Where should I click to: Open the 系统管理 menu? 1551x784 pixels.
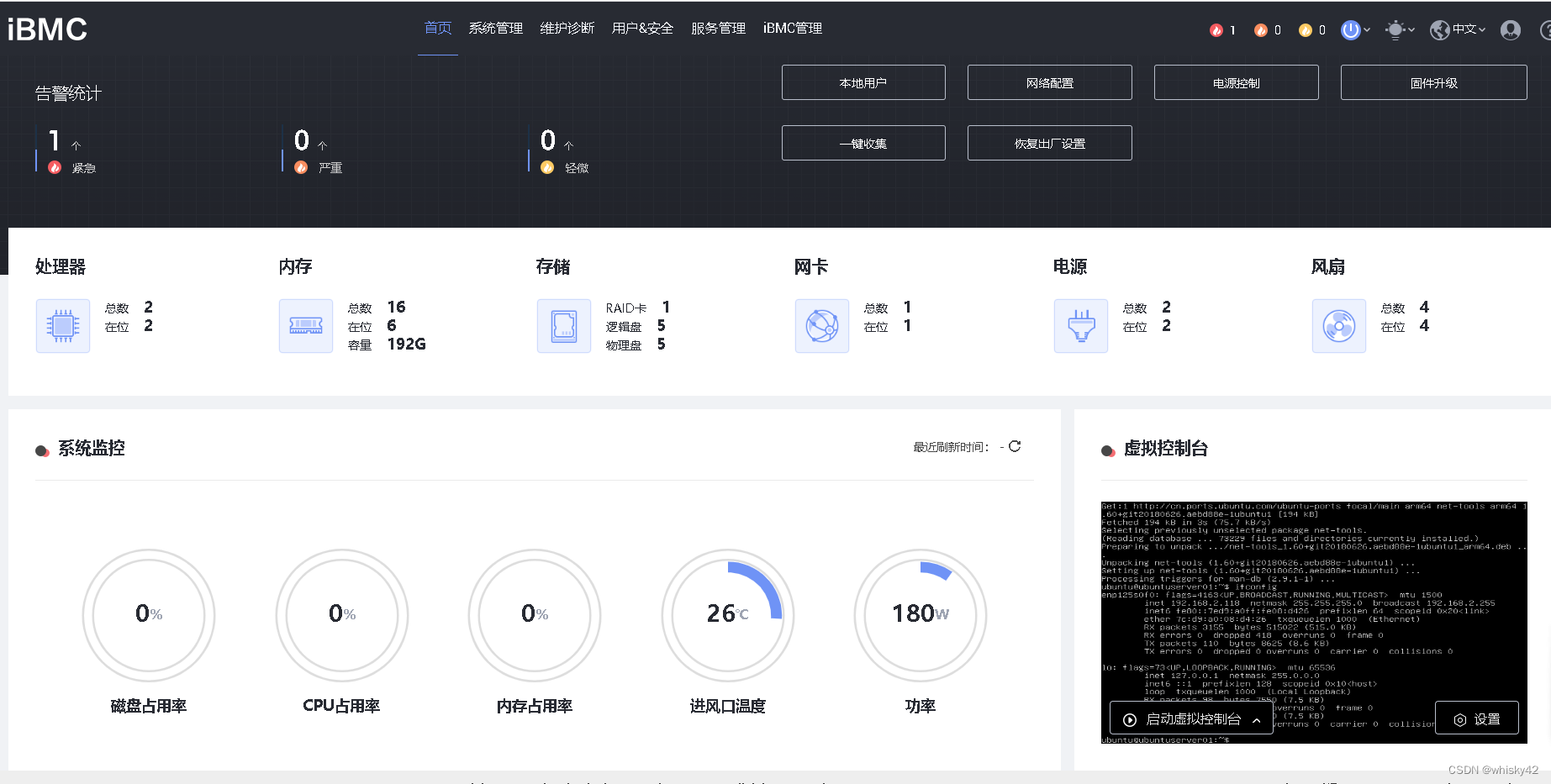point(496,27)
